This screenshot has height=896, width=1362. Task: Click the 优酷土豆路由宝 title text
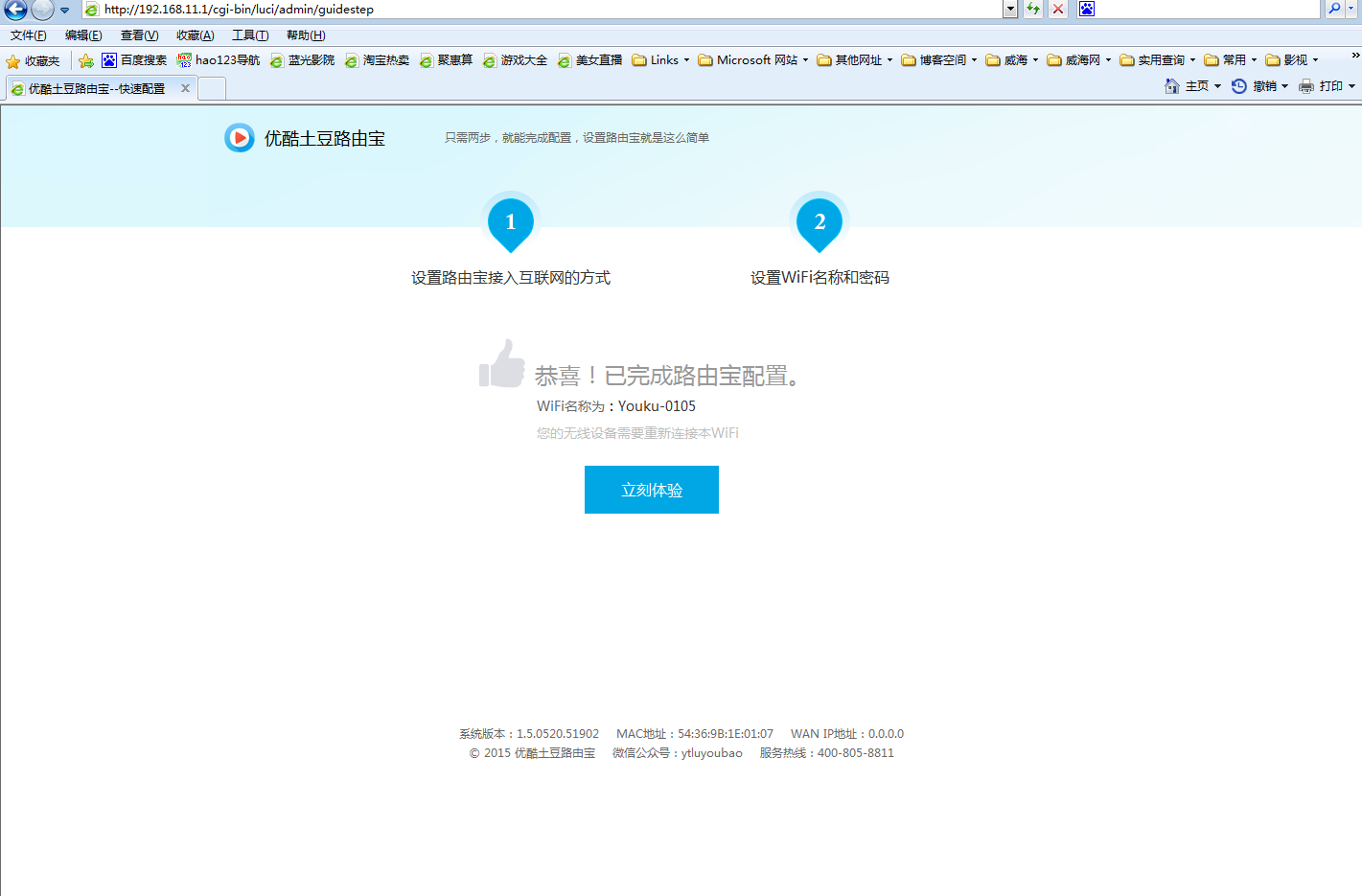point(325,138)
